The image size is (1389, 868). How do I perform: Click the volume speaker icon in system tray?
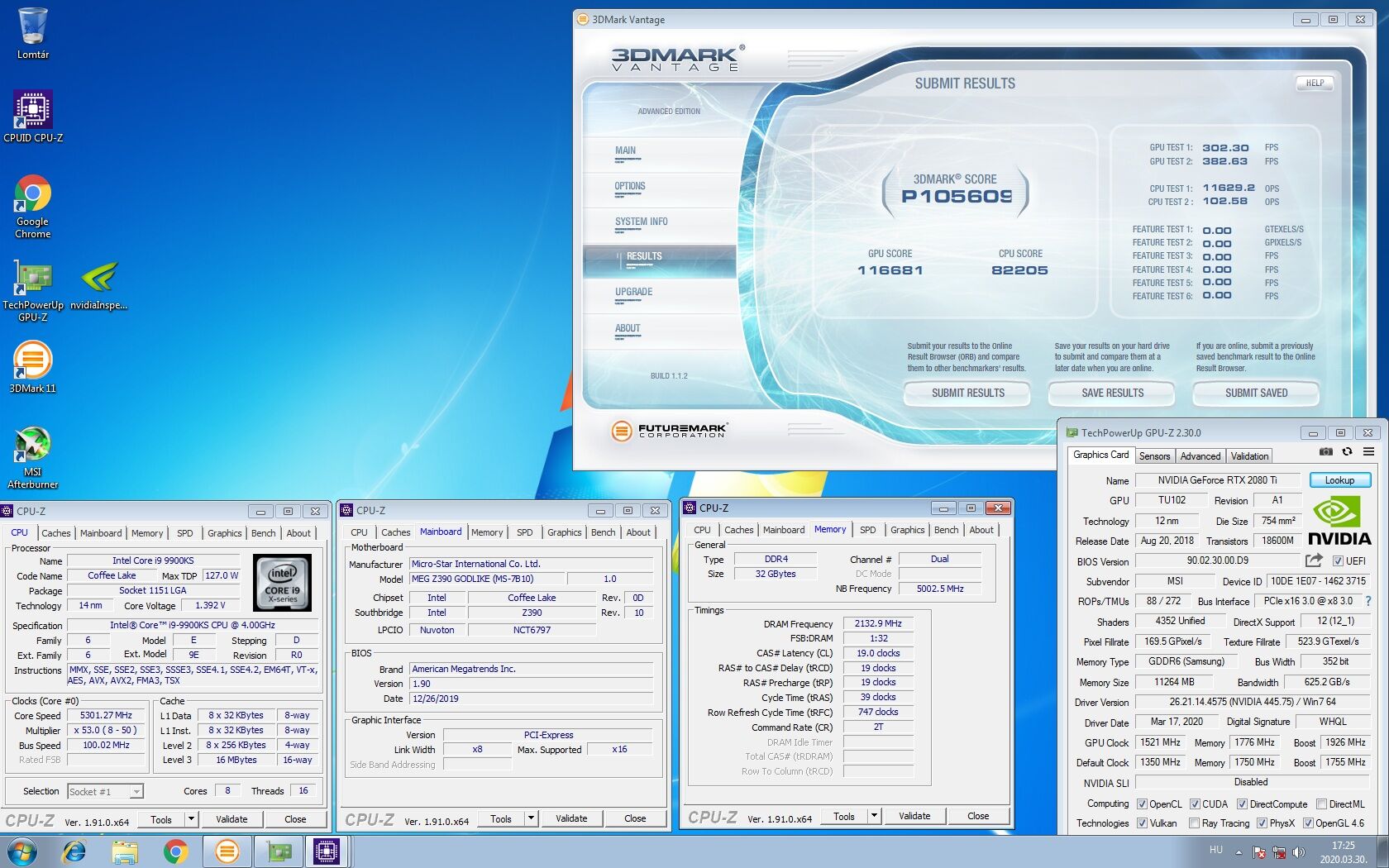[1298, 851]
